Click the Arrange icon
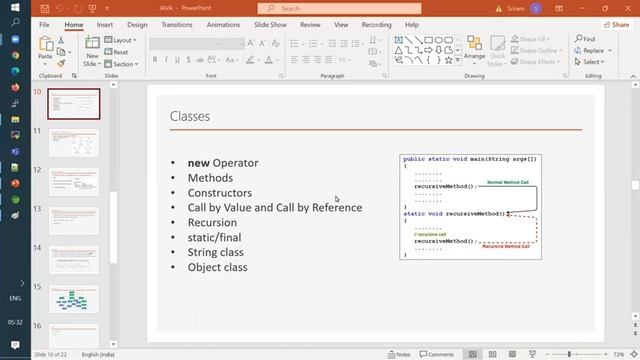The height and width of the screenshot is (360, 640). (x=474, y=42)
